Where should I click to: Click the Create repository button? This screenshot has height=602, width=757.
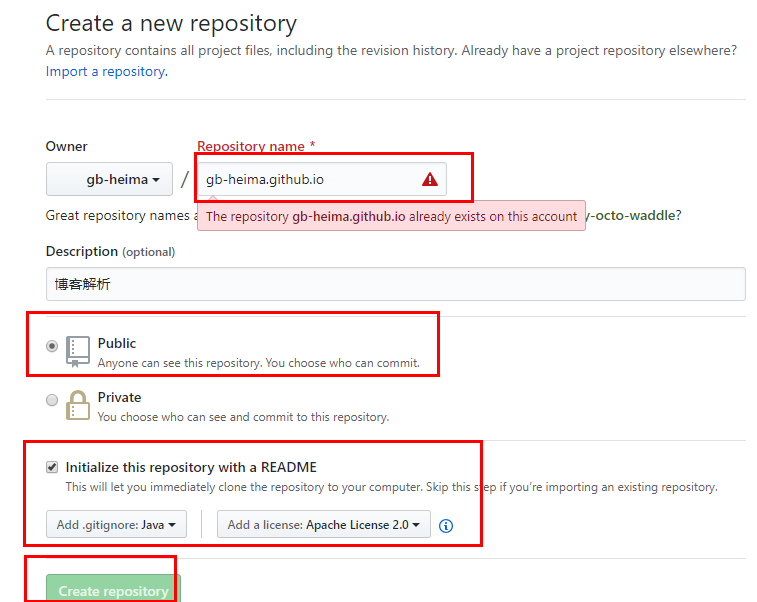pyautogui.click(x=113, y=589)
